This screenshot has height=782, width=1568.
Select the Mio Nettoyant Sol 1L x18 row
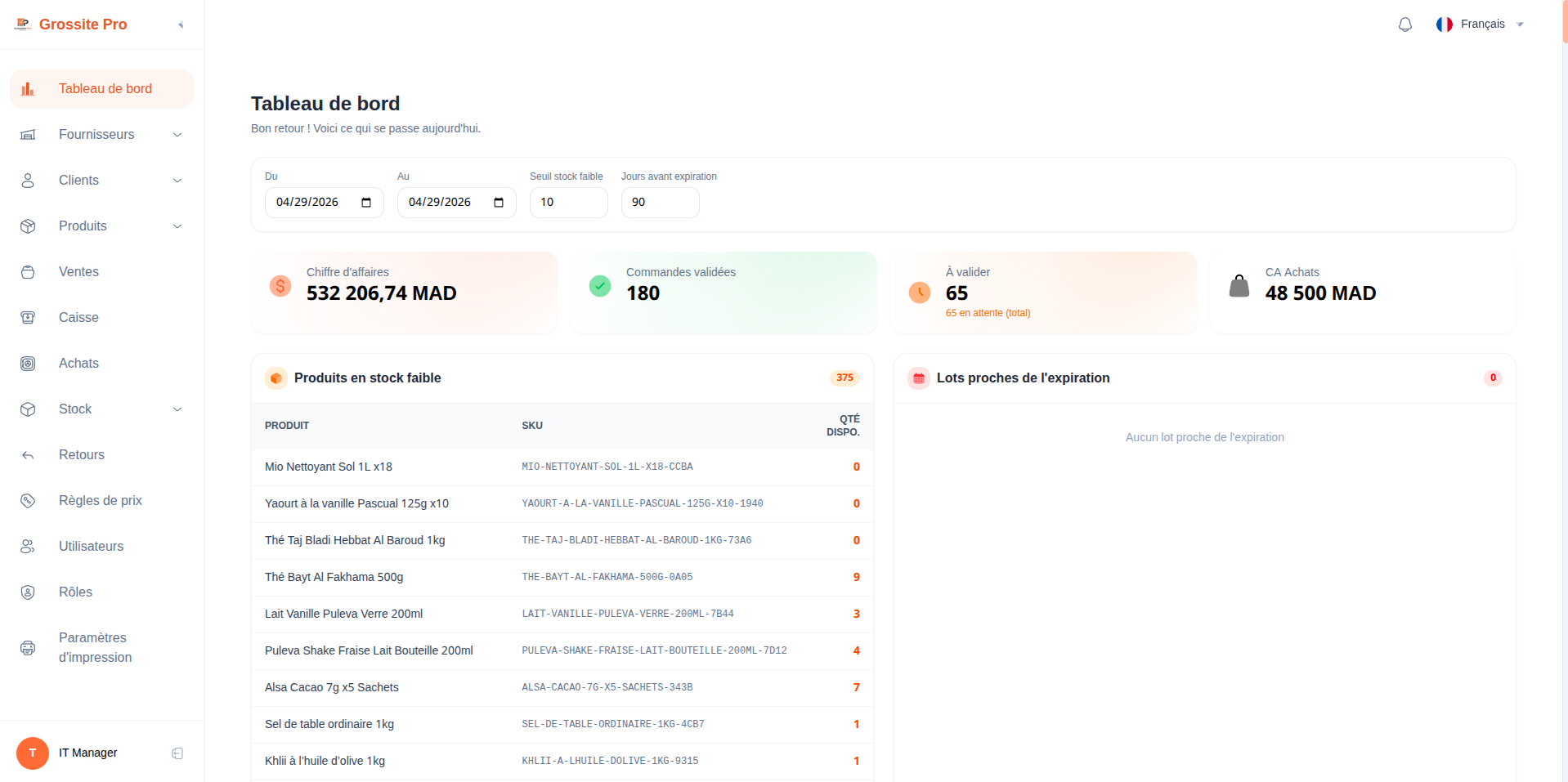pyautogui.click(x=562, y=467)
